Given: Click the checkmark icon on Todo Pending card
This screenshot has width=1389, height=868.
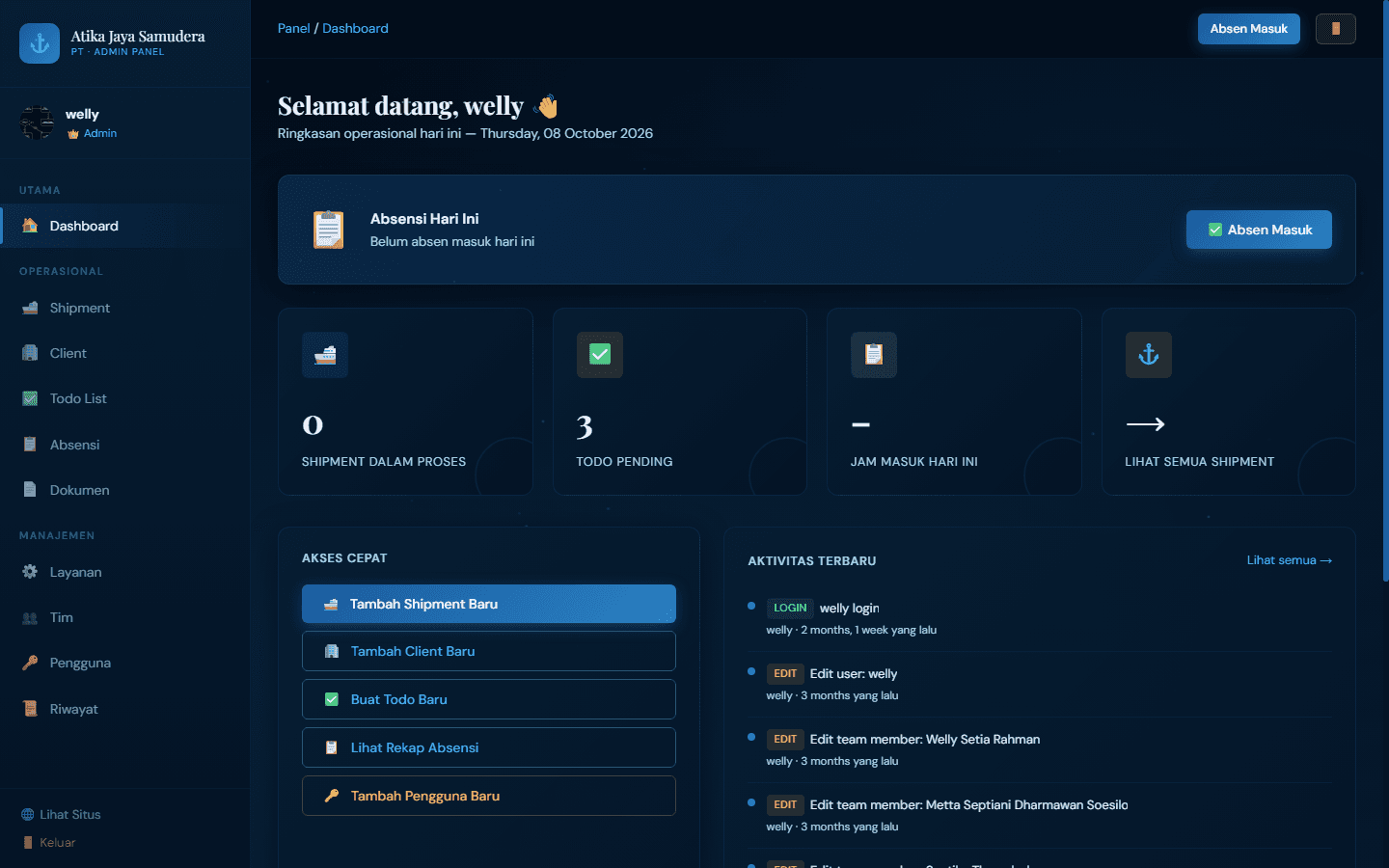Looking at the screenshot, I should [x=600, y=355].
